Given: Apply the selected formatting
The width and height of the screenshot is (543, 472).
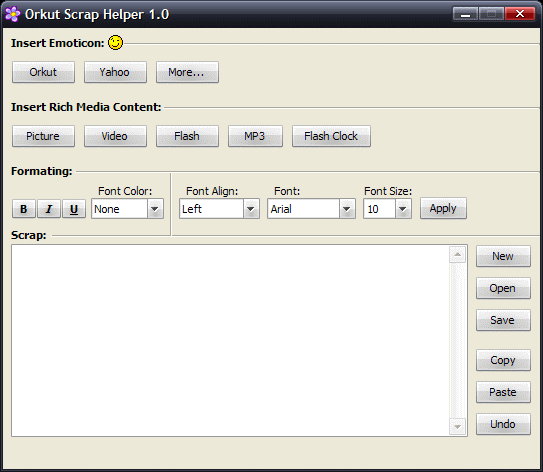Looking at the screenshot, I should tap(443, 208).
